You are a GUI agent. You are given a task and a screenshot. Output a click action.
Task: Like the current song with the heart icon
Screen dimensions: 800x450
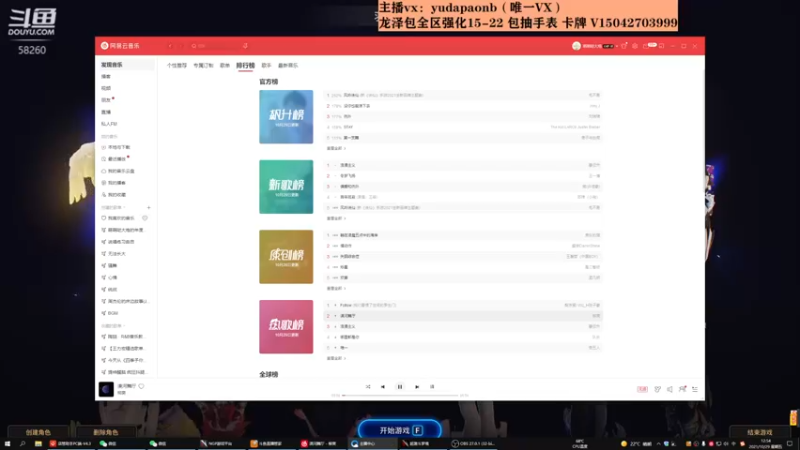[x=141, y=386]
